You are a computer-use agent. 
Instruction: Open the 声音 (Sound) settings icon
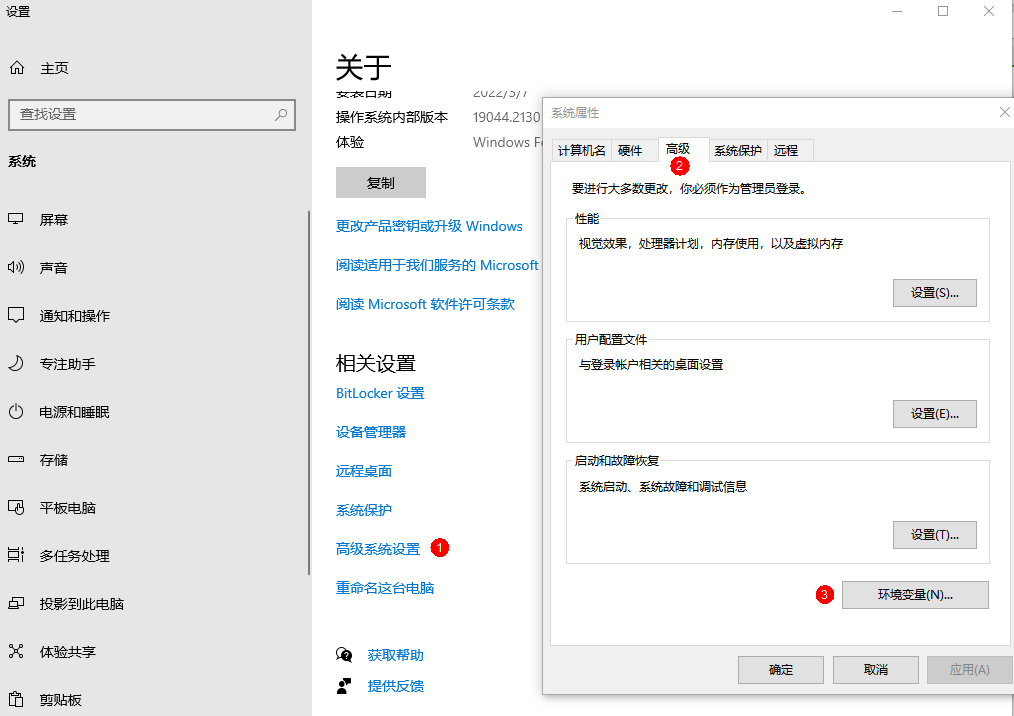click(20, 267)
